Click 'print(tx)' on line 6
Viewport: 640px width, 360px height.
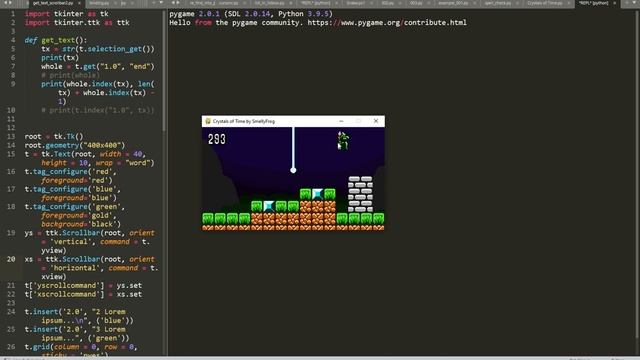point(60,58)
